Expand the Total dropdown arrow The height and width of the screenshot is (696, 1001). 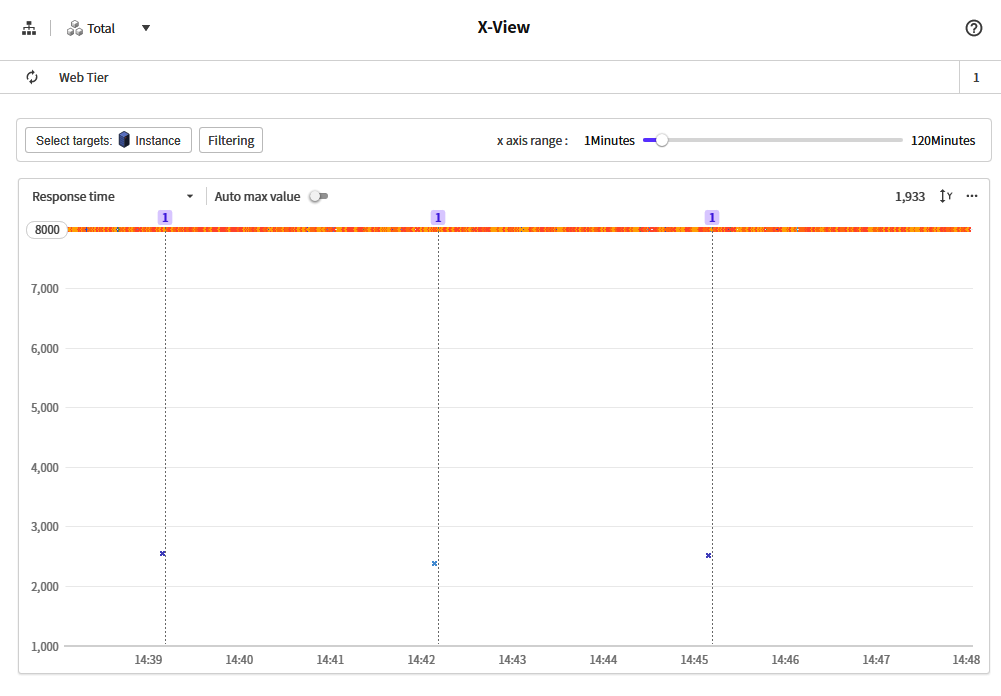pos(146,28)
